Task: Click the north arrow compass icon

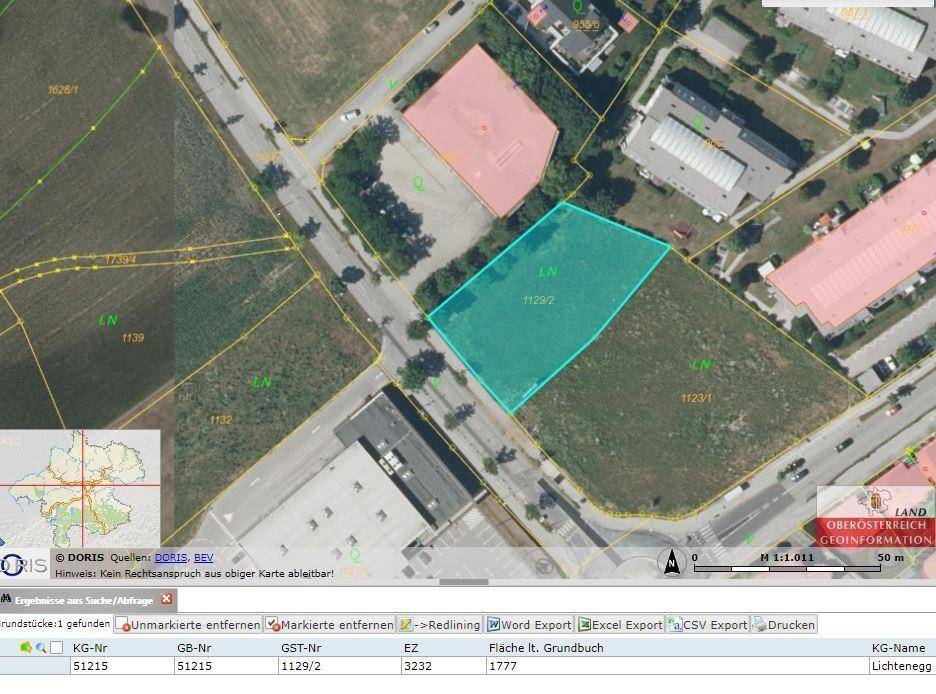Action: (671, 563)
